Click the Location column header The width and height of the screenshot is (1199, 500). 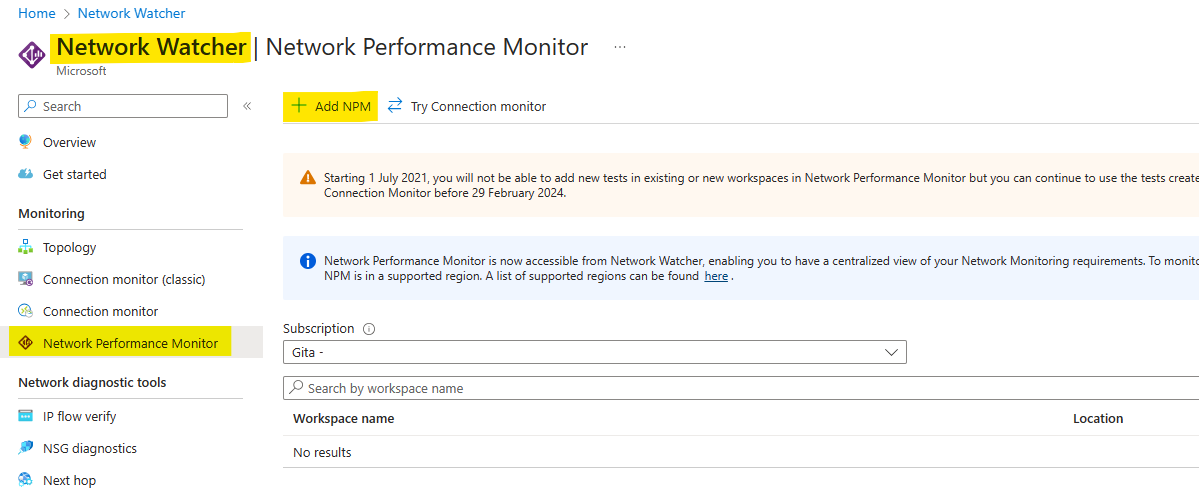tap(1098, 419)
